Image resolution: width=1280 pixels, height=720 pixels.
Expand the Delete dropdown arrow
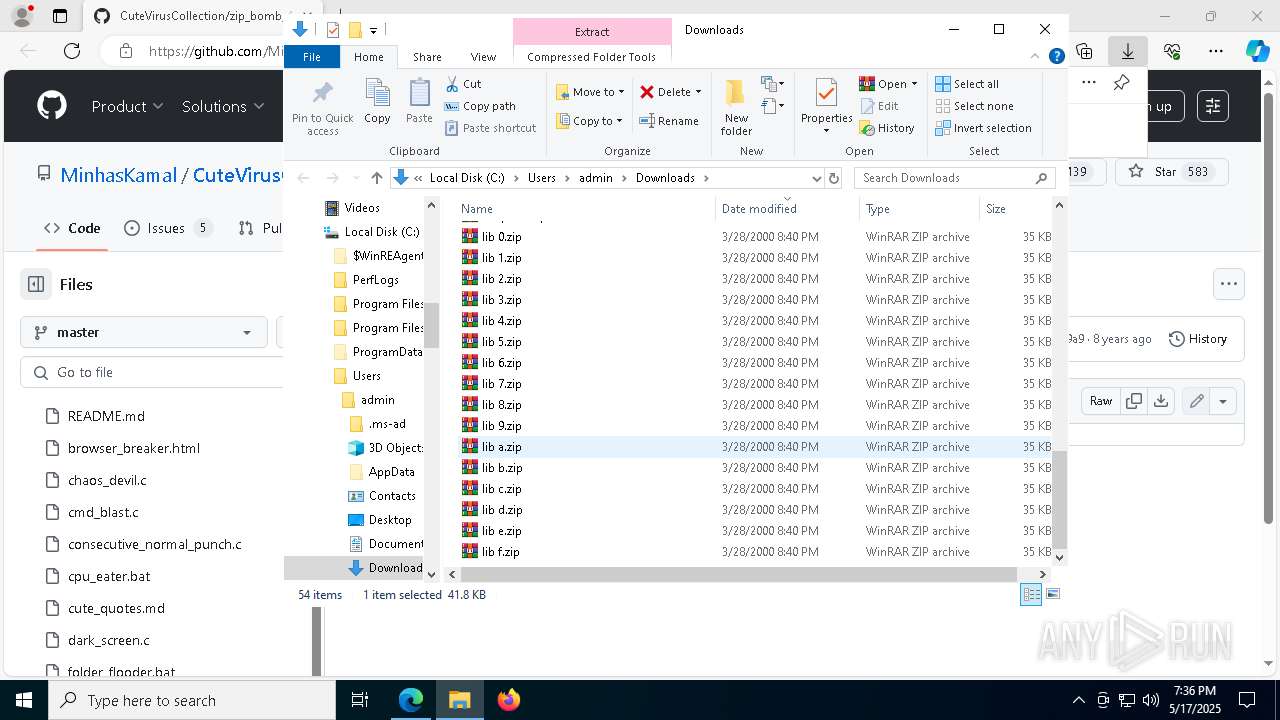point(698,92)
